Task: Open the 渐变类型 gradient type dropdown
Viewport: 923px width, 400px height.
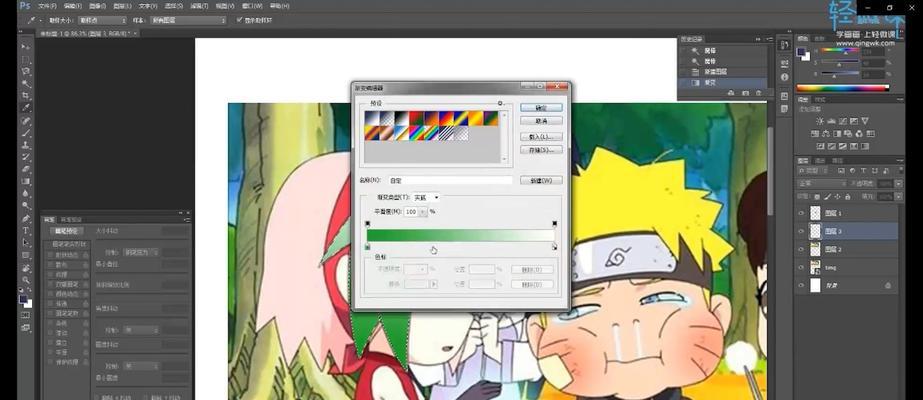Action: click(x=427, y=198)
